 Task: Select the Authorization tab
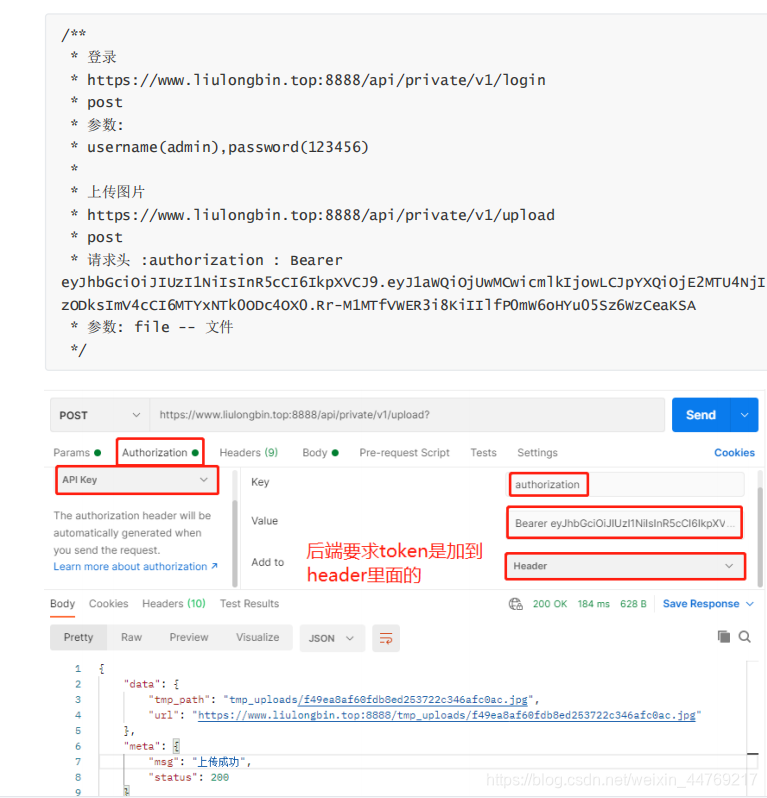coord(160,452)
